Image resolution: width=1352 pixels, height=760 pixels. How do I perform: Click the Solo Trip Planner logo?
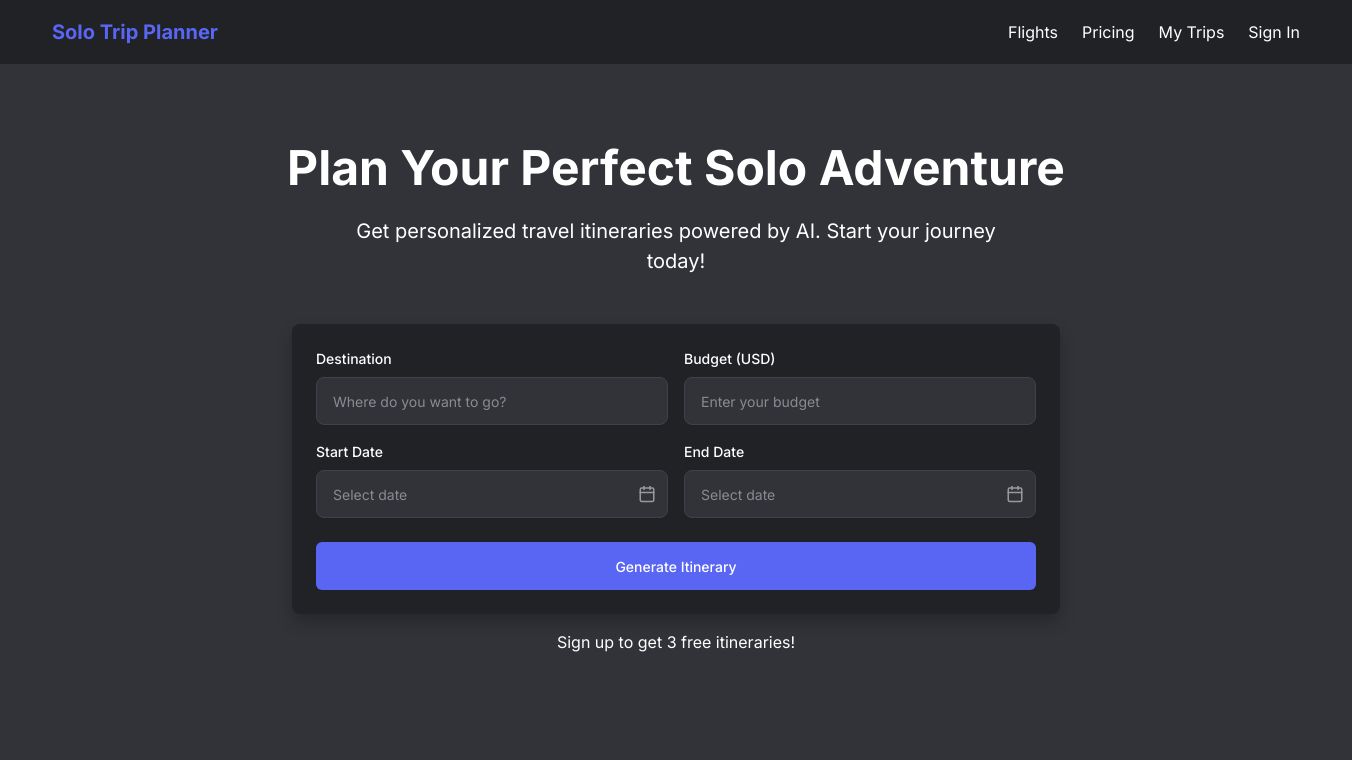pos(135,32)
